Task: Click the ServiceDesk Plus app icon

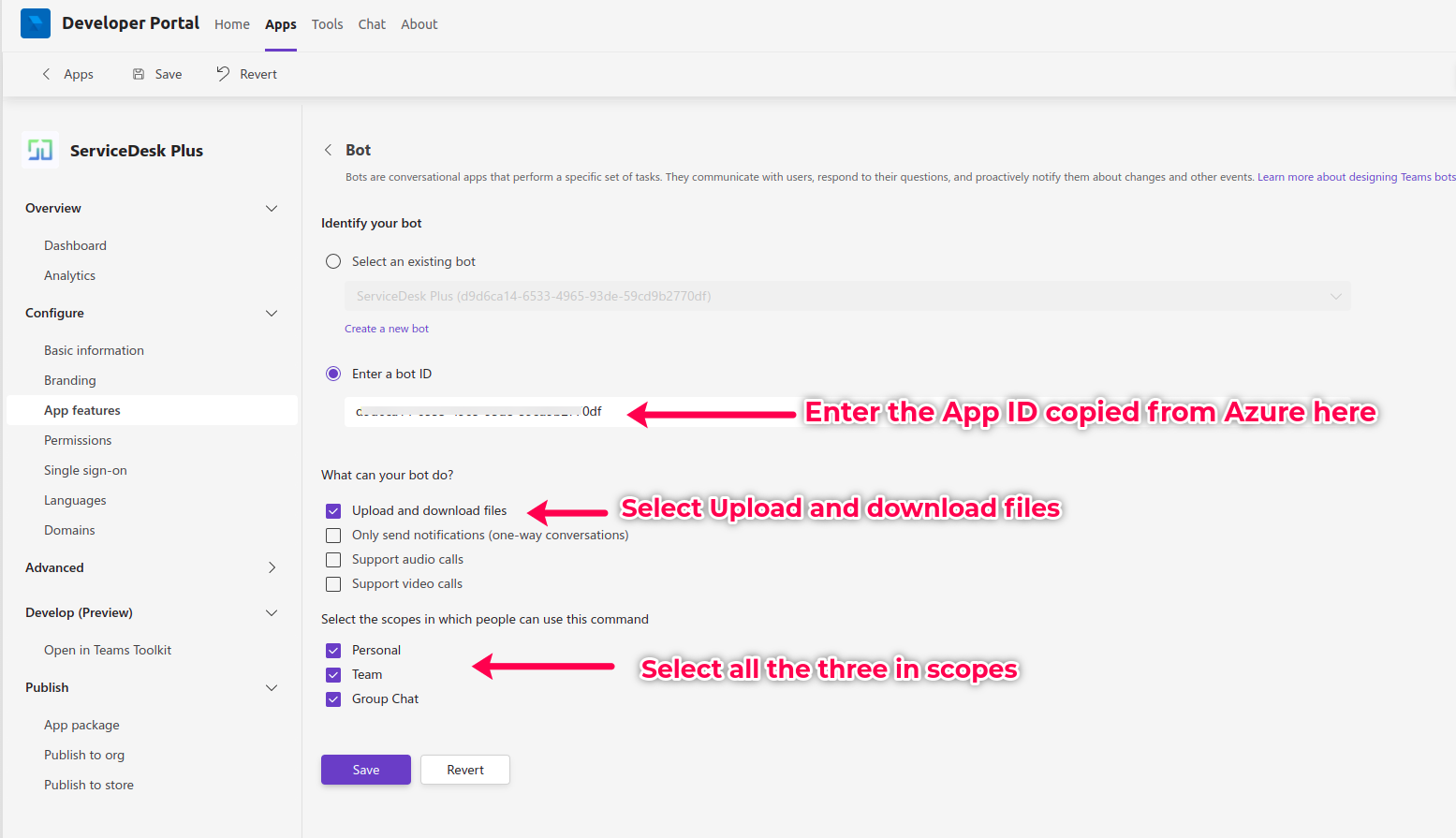Action: coord(40,150)
